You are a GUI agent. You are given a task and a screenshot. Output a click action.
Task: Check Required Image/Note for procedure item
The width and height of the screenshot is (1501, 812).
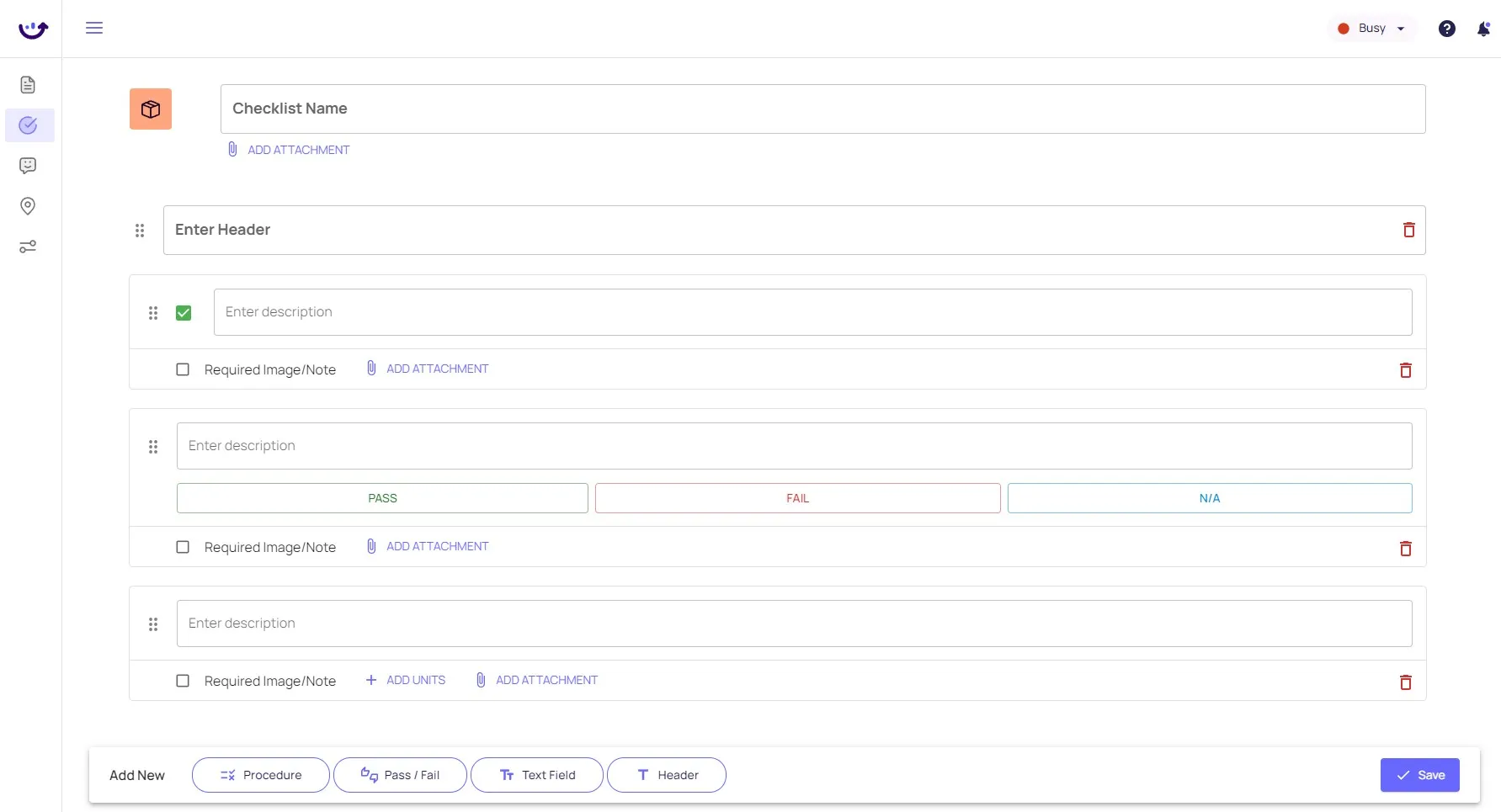(183, 369)
